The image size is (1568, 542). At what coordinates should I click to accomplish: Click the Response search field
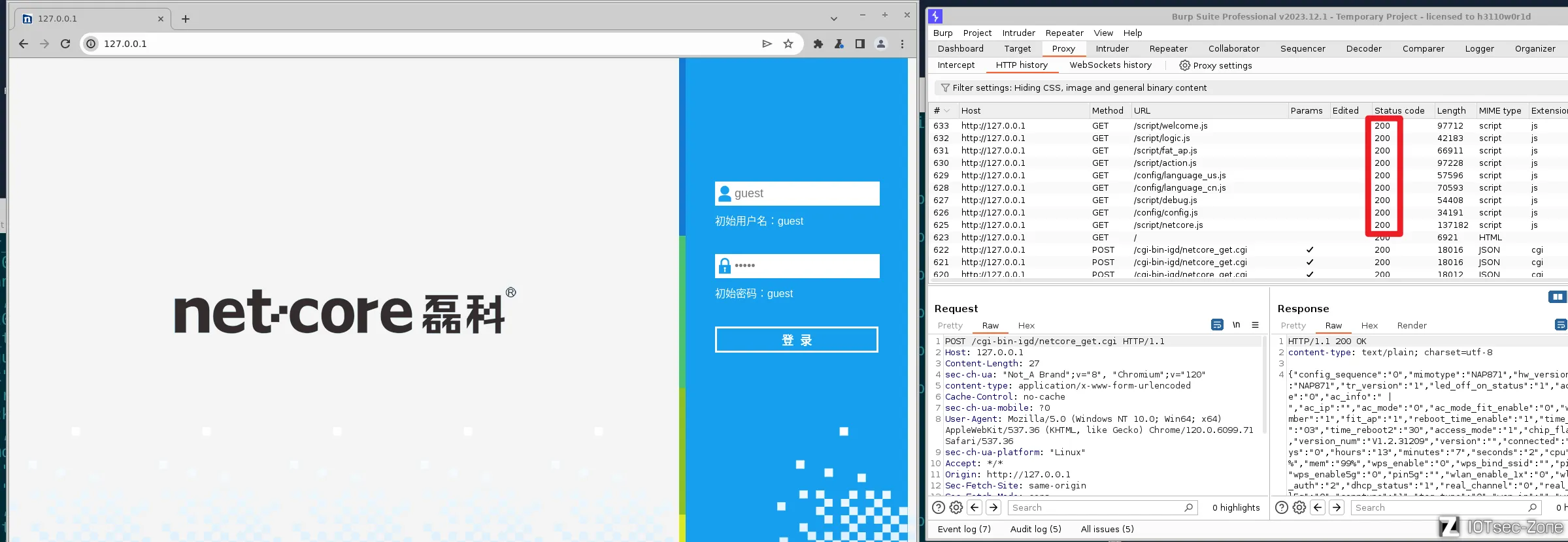[x=1445, y=507]
